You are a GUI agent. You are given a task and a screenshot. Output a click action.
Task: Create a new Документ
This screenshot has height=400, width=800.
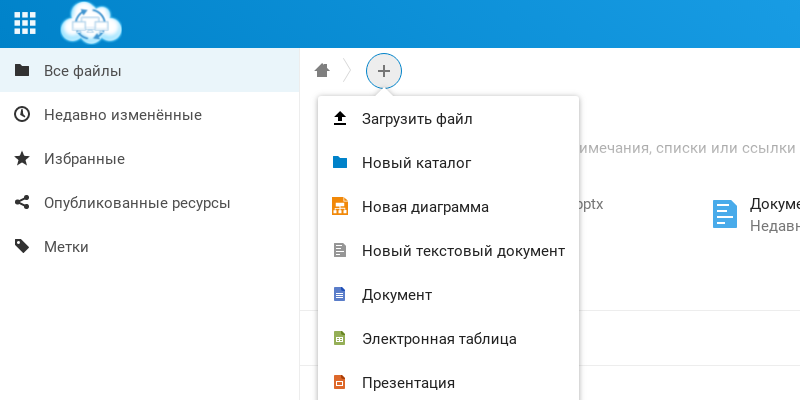coord(448,294)
